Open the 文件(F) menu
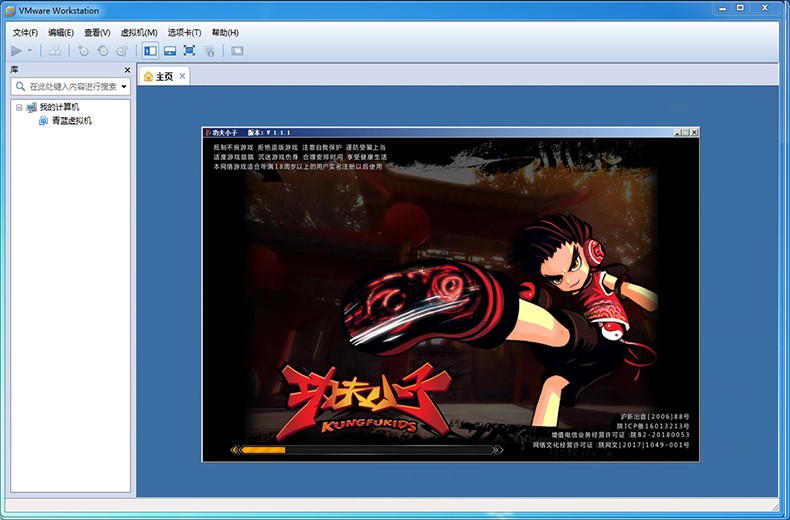790x520 pixels. [25, 33]
